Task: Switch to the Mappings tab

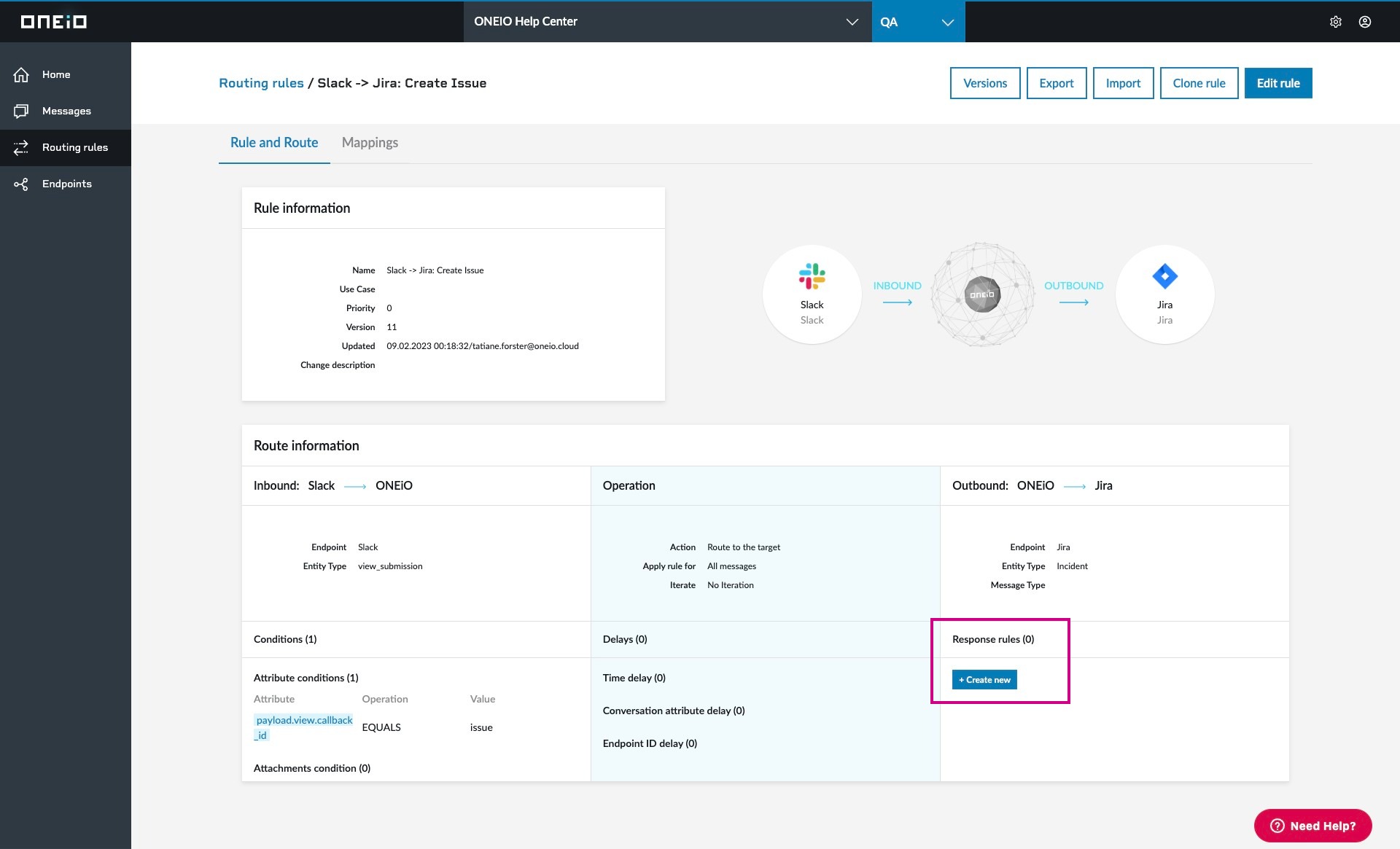Action: (x=370, y=143)
